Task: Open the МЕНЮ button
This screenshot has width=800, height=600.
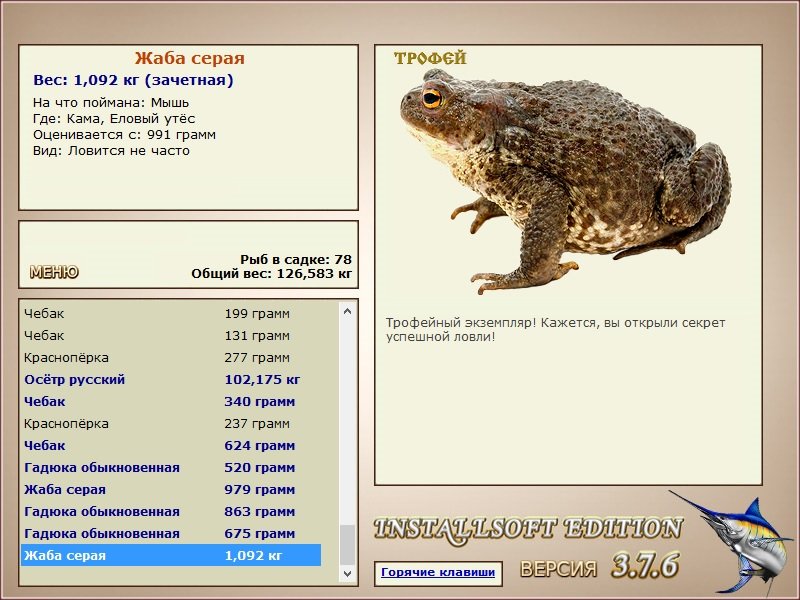Action: [x=54, y=272]
